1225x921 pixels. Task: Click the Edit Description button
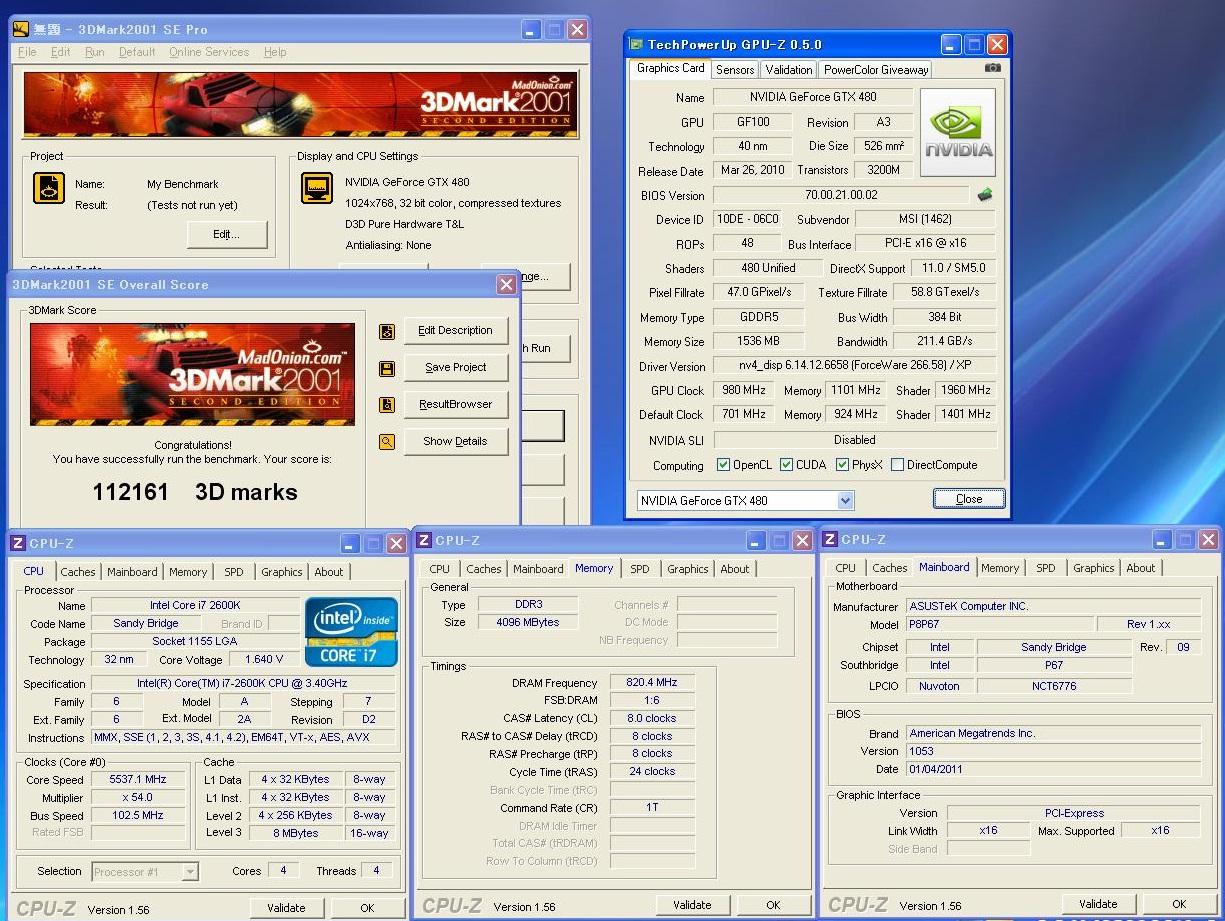click(456, 331)
